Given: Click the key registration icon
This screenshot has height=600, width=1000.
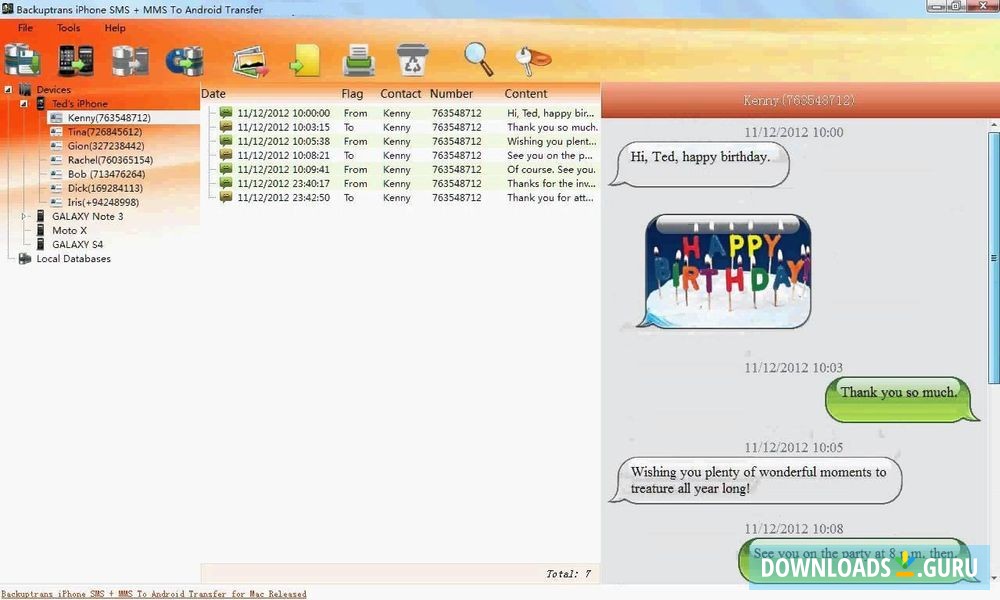Looking at the screenshot, I should [533, 60].
